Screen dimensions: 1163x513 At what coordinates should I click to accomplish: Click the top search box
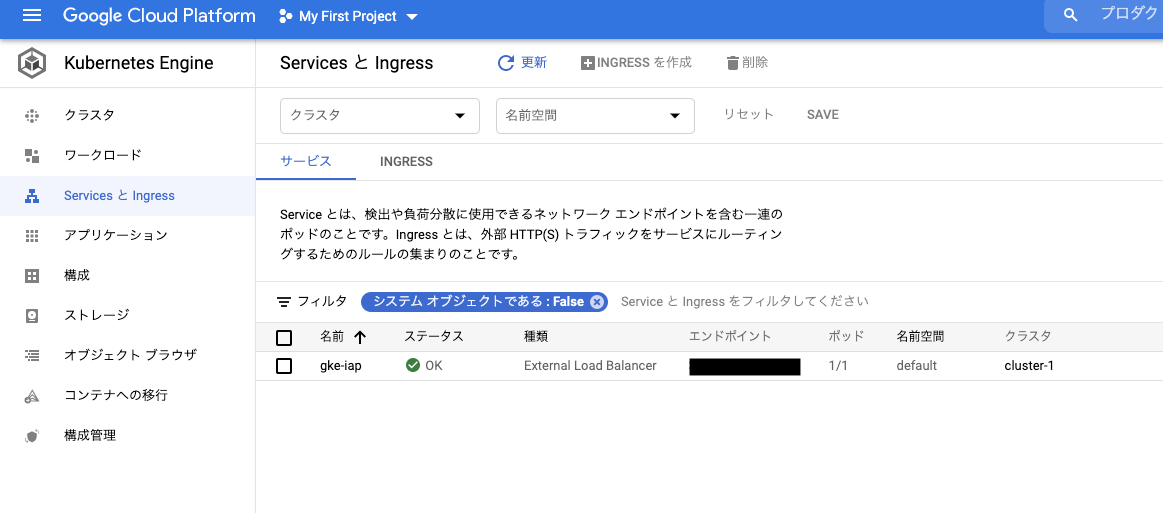coord(1105,16)
